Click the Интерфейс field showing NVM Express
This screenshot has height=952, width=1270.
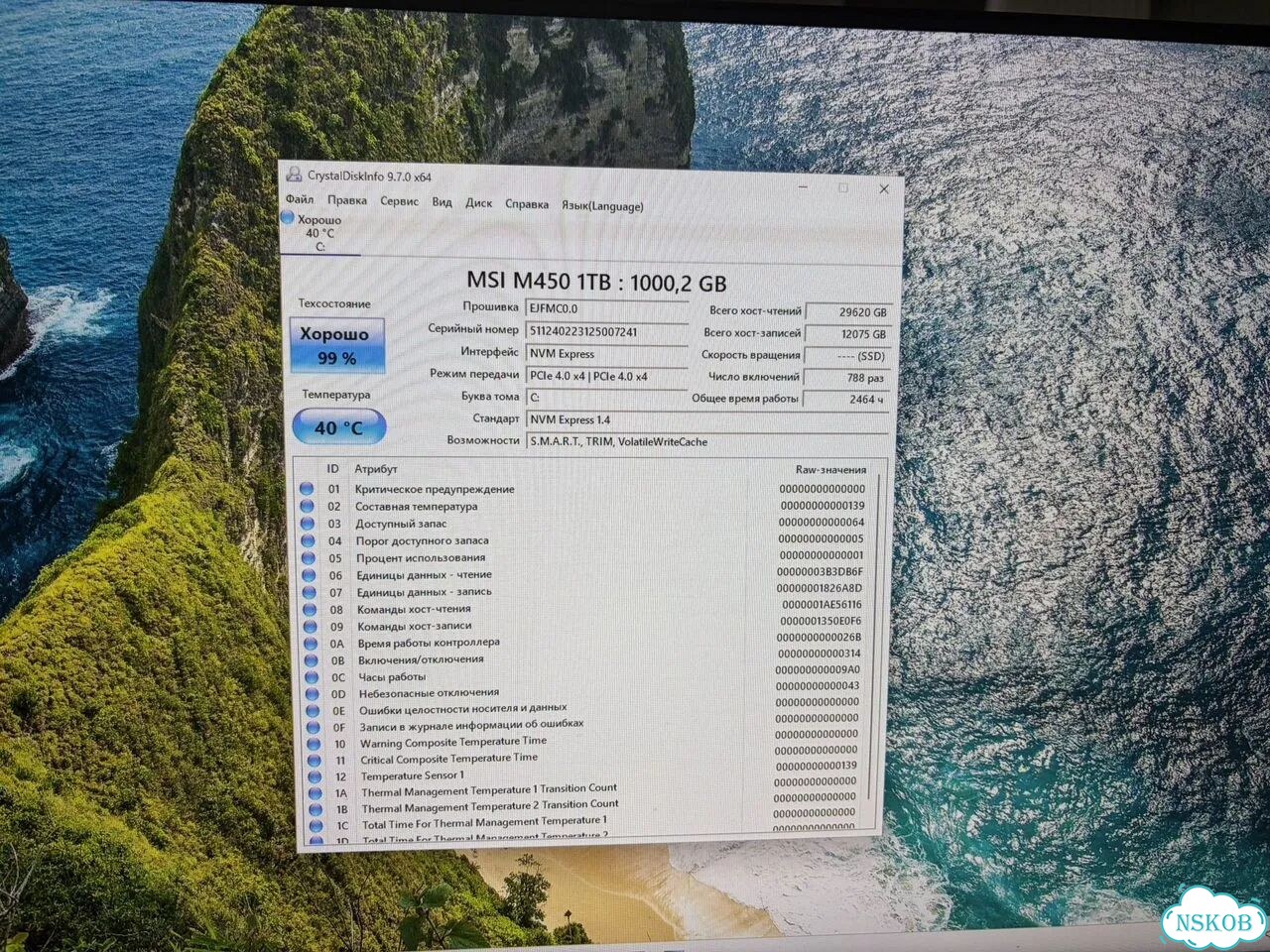tap(605, 354)
